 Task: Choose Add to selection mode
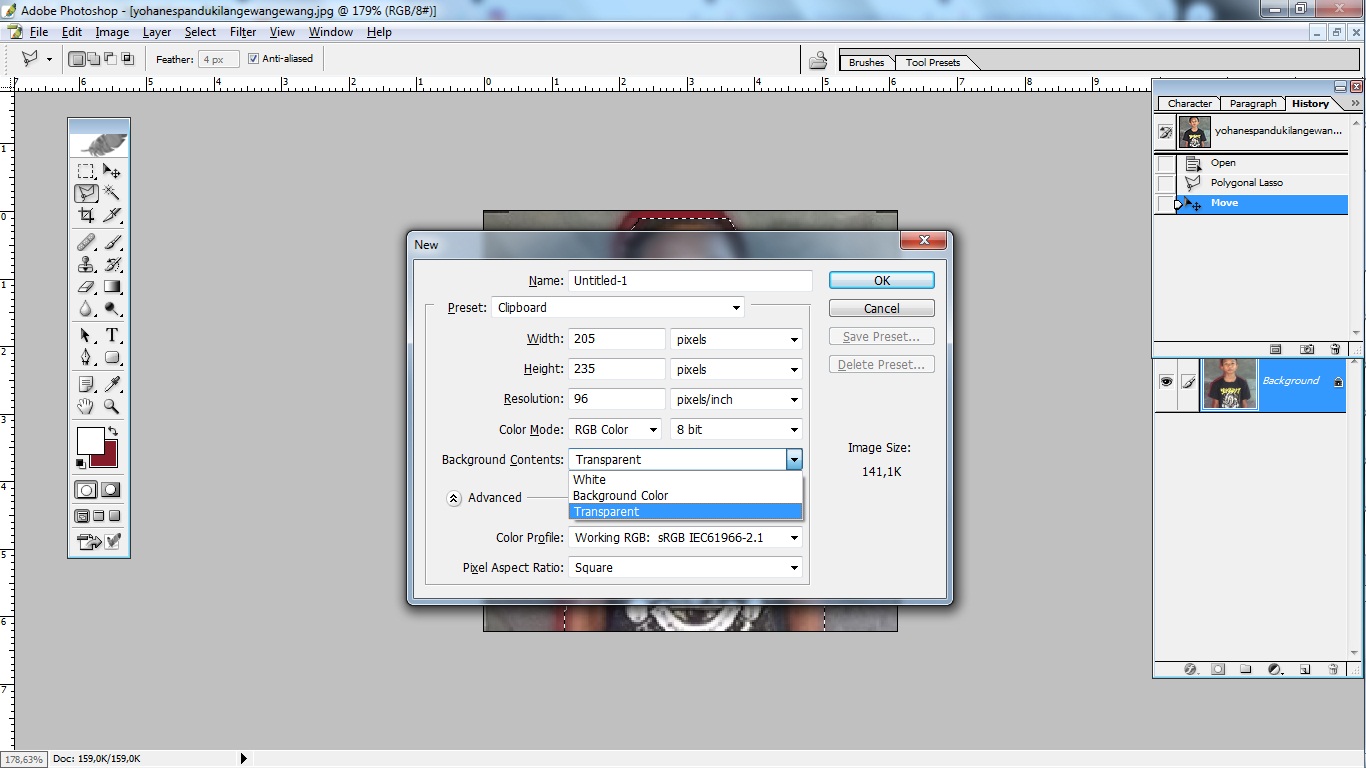[94, 59]
